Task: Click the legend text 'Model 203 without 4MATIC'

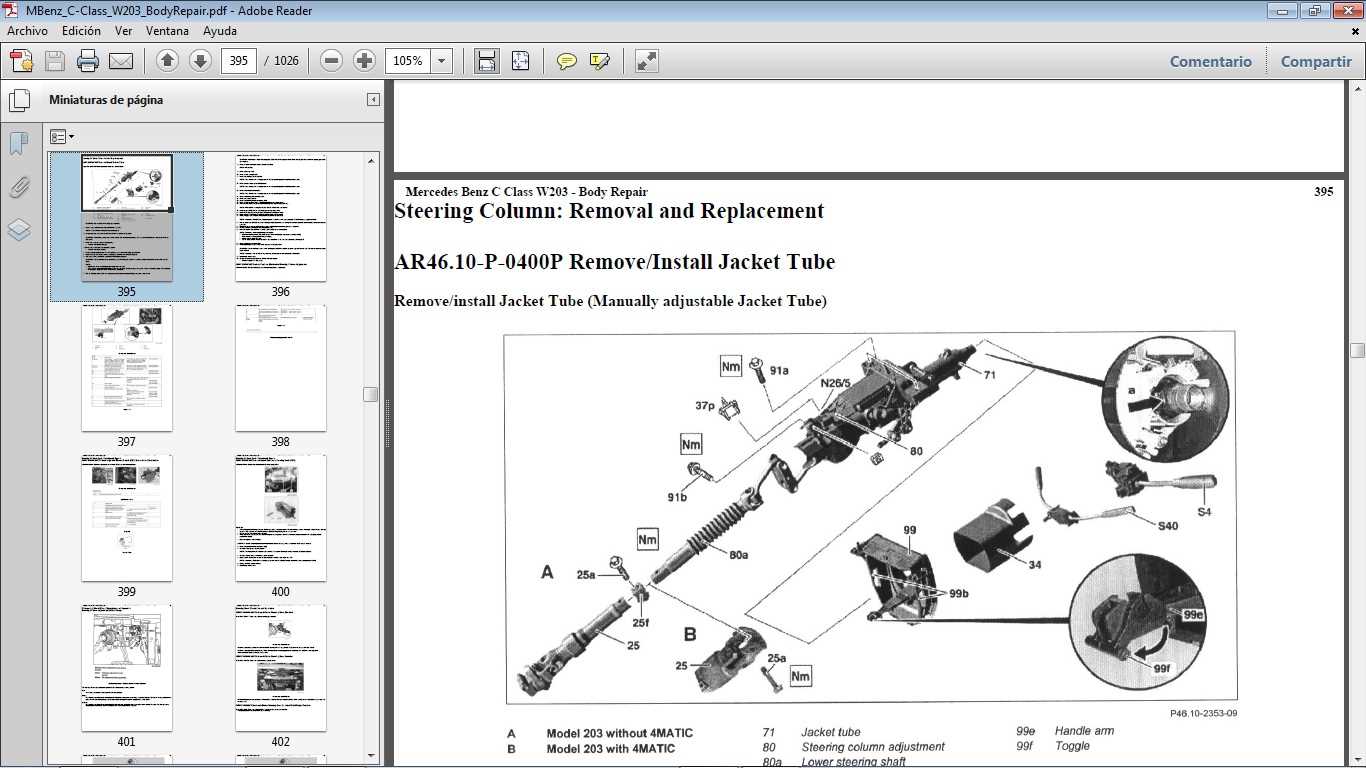Action: click(x=620, y=733)
